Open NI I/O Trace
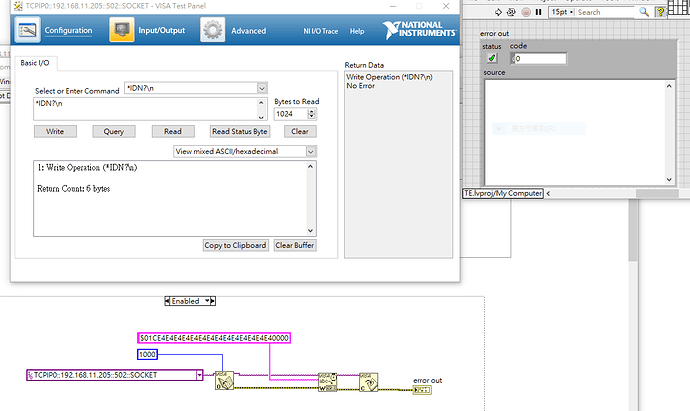Image resolution: width=690 pixels, height=411 pixels. coord(321,31)
